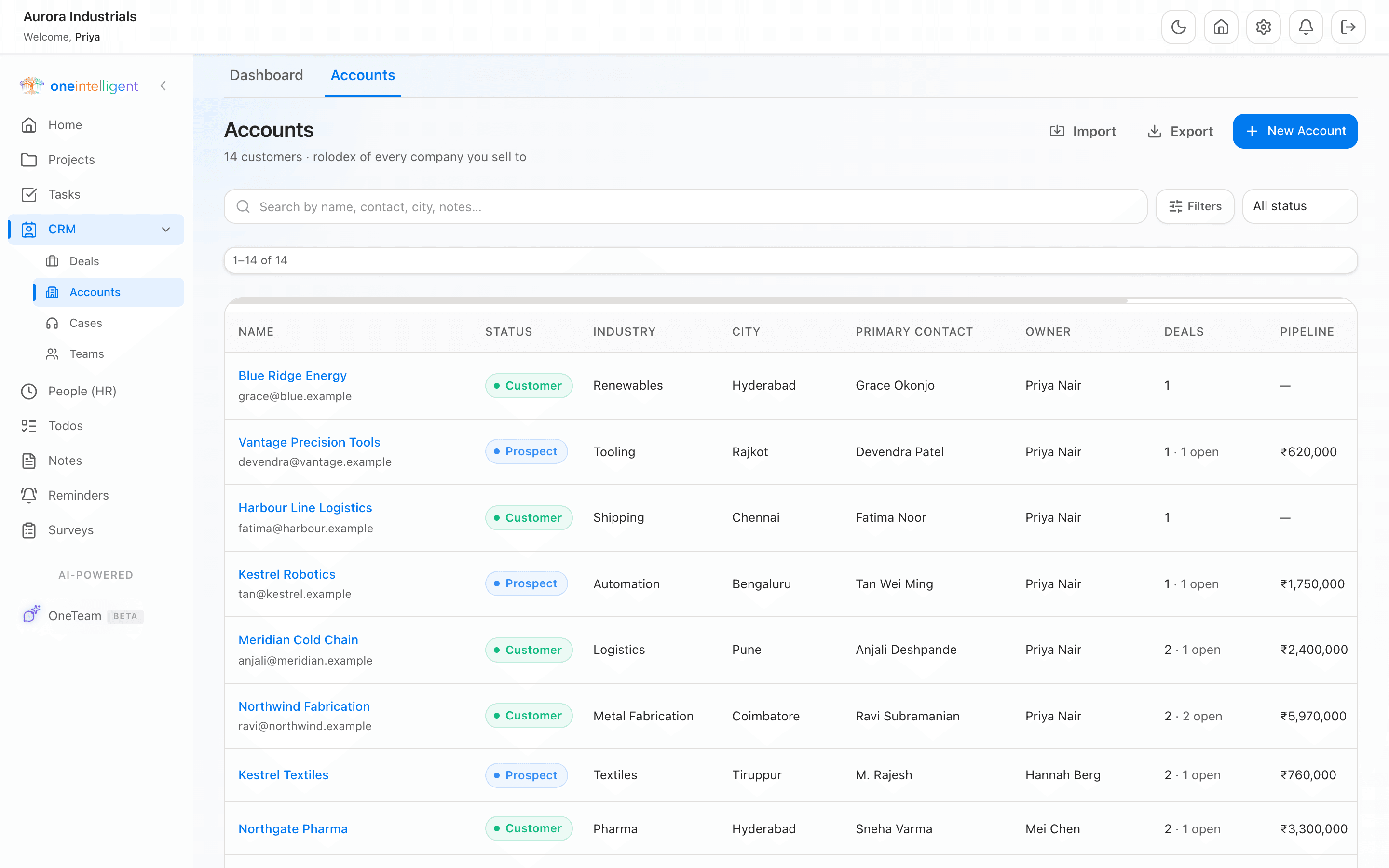Open Blue Ridge Energy account
The width and height of the screenshot is (1389, 868).
(x=292, y=376)
